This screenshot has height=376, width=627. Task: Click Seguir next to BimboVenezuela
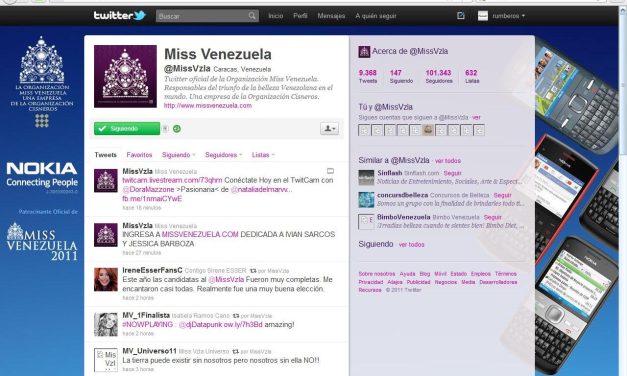[x=492, y=217]
